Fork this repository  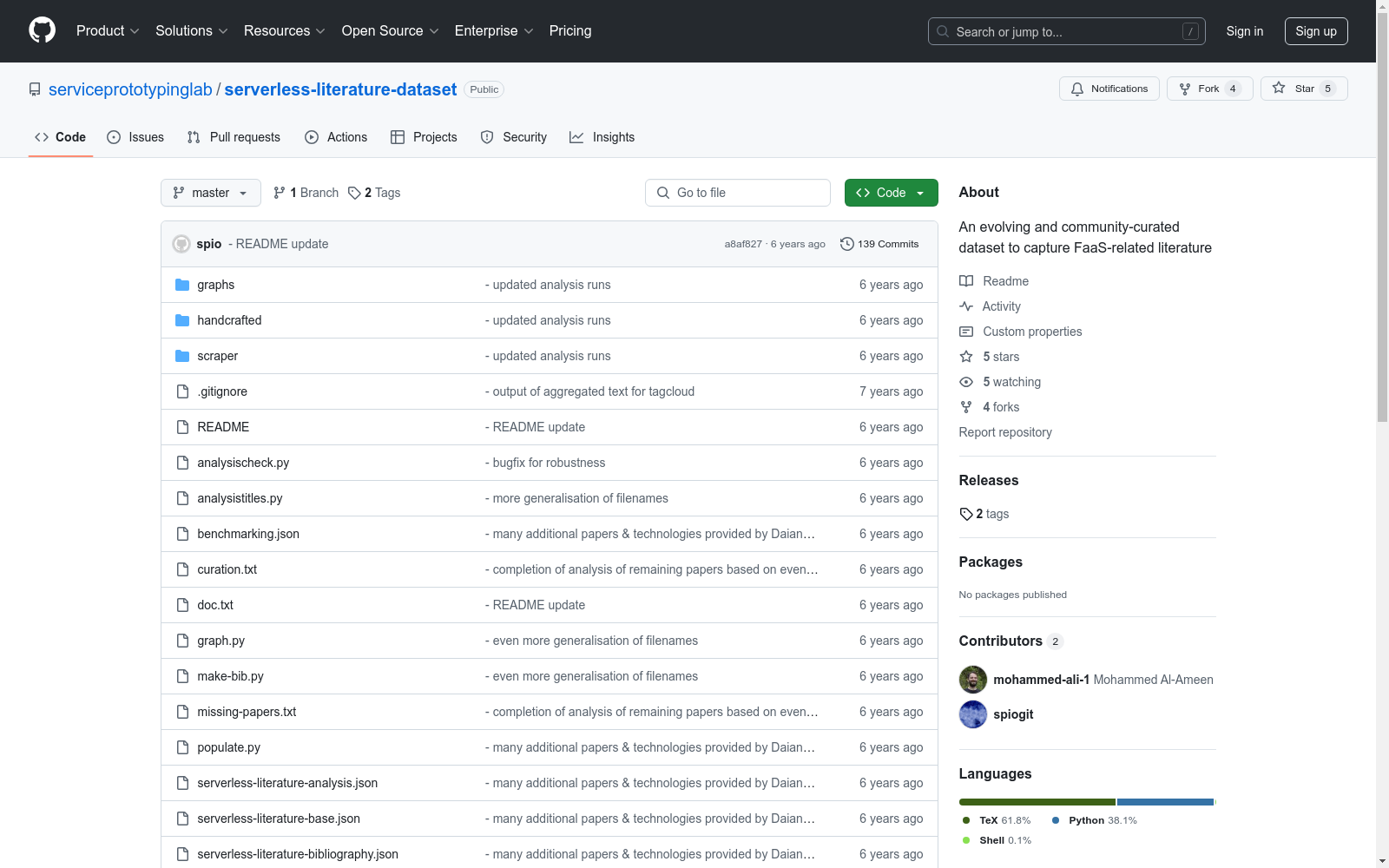pyautogui.click(x=1210, y=89)
